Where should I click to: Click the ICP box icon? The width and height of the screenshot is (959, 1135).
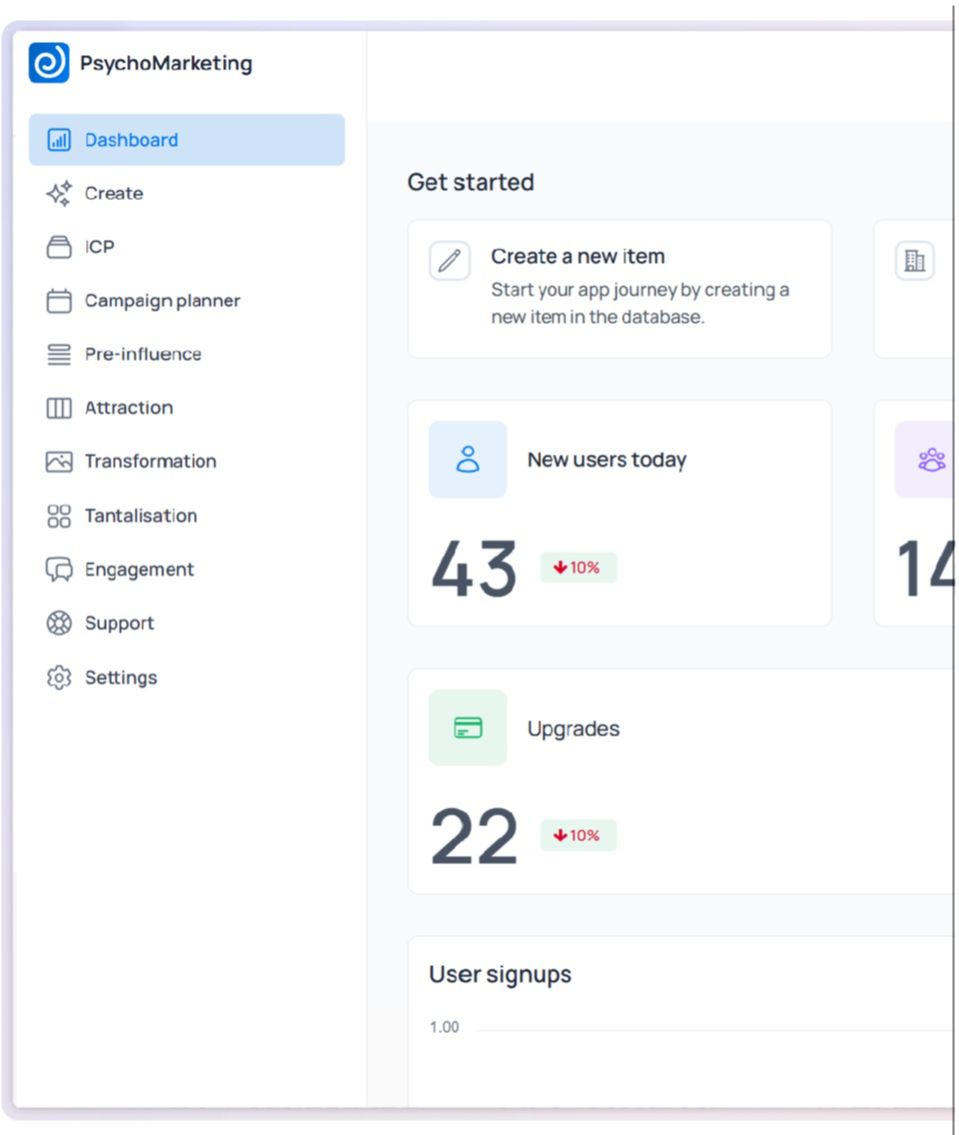coord(59,247)
